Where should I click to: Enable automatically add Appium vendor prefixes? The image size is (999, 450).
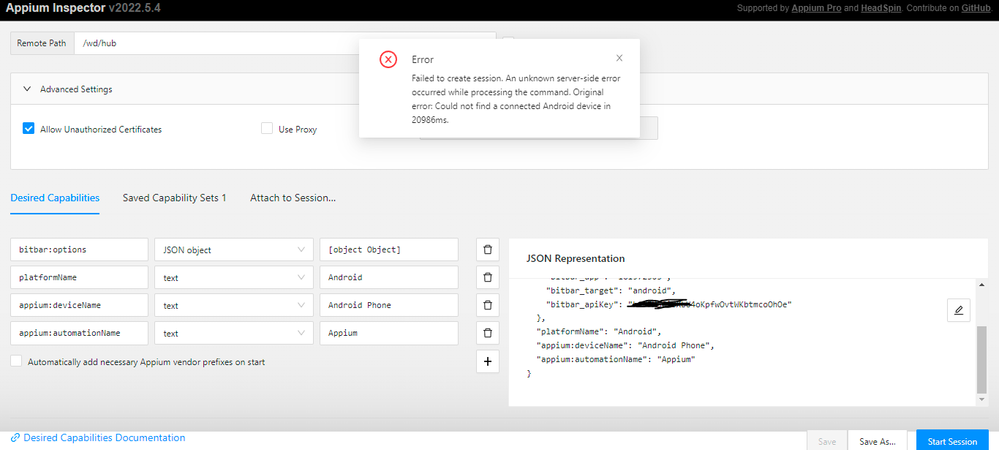point(16,362)
